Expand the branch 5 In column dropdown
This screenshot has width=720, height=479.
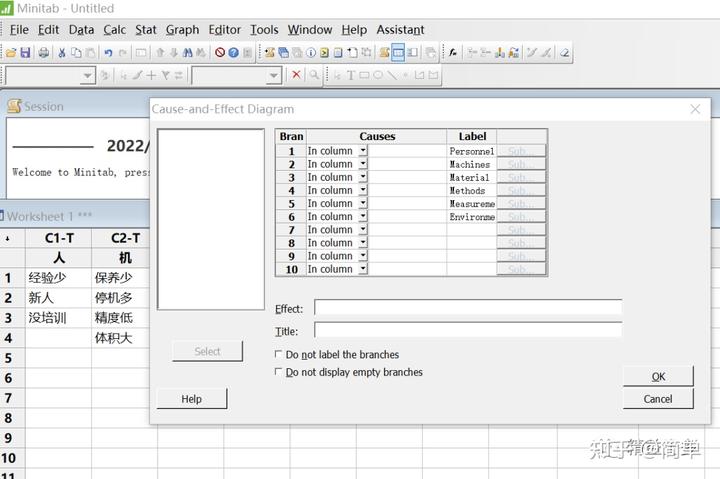point(363,203)
